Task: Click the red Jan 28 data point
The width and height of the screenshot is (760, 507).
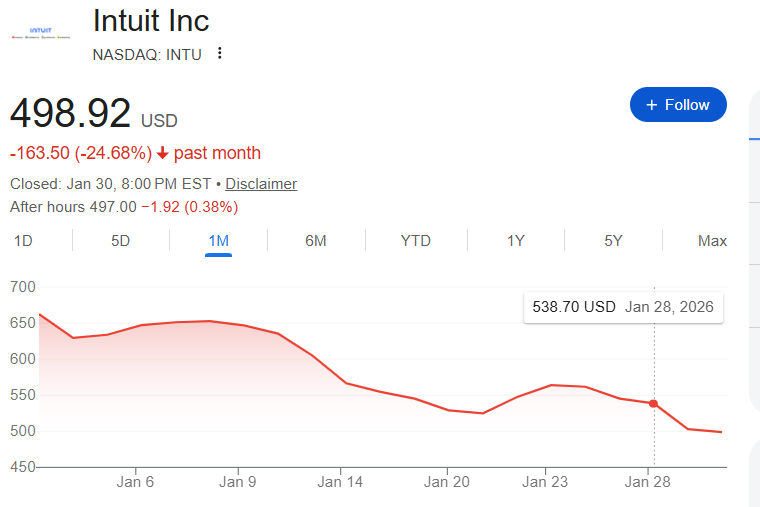Action: [654, 403]
